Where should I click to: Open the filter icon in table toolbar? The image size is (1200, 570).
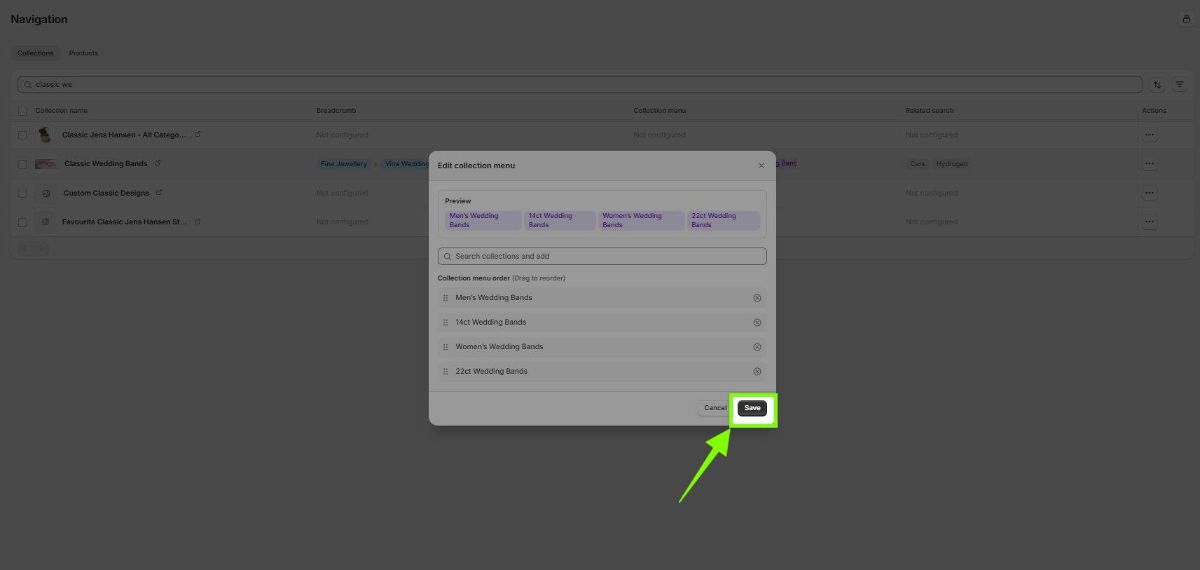coord(1180,85)
